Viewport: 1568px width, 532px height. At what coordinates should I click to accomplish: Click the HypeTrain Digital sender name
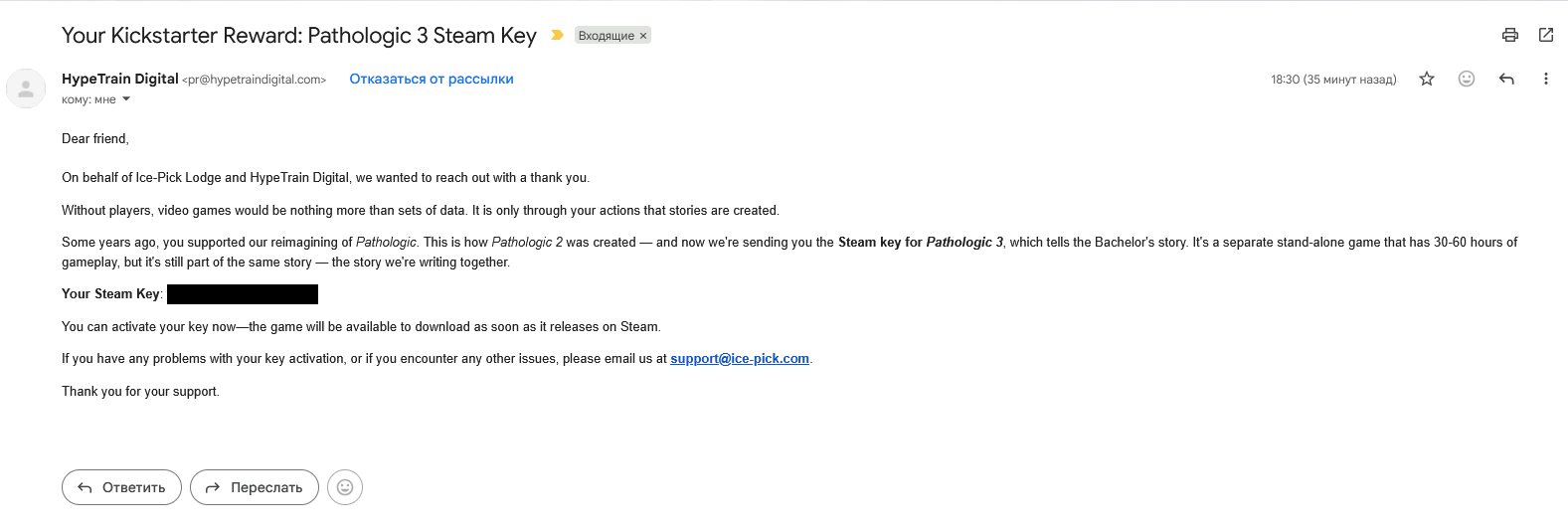click(x=120, y=79)
